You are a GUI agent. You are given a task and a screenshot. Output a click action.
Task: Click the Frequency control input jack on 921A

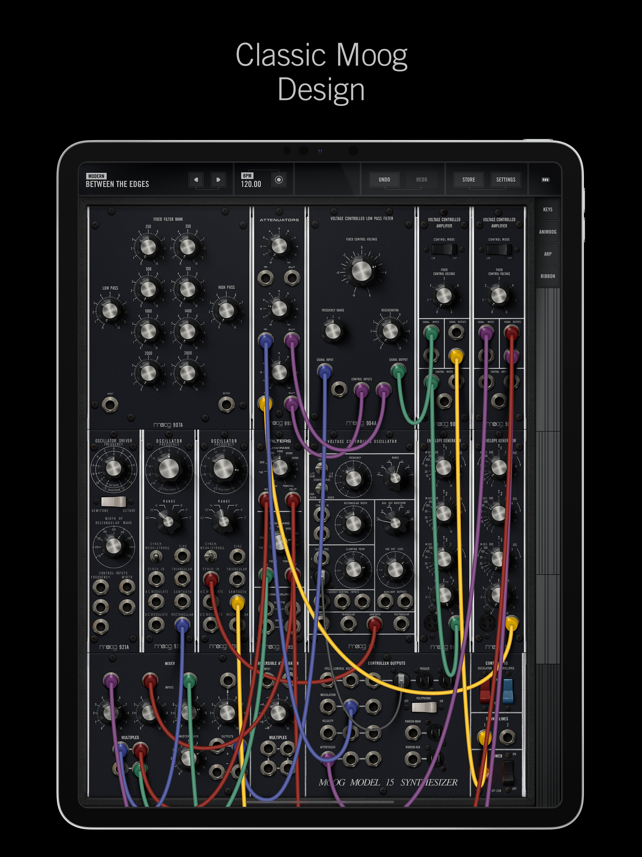click(101, 587)
